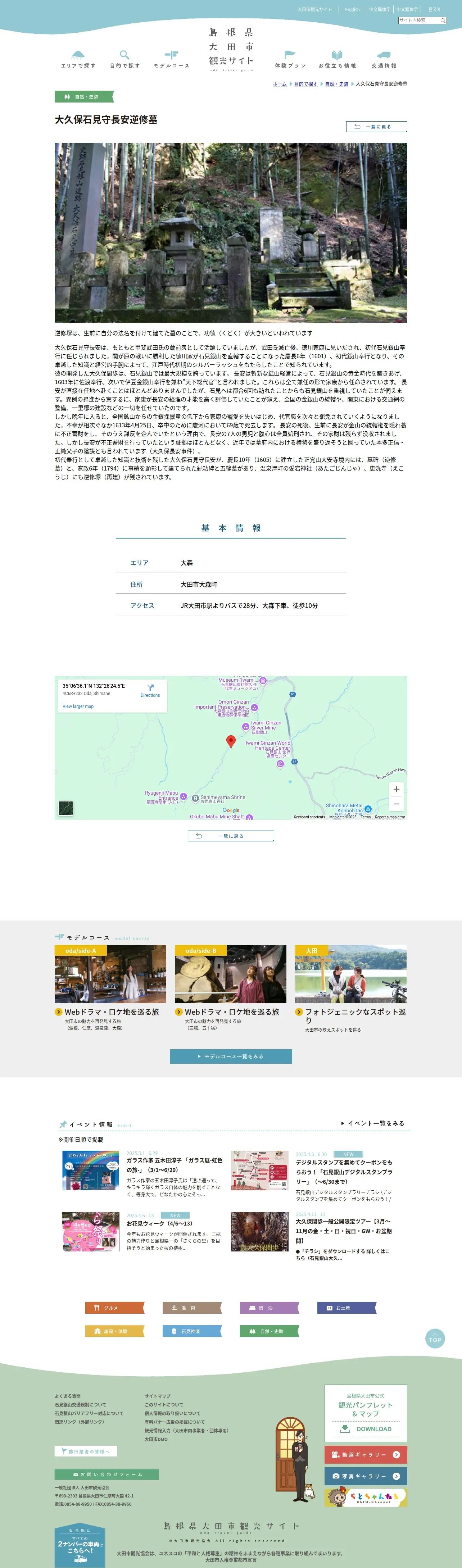Switch language to English
Image resolution: width=462 pixels, height=1568 pixels.
[352, 9]
